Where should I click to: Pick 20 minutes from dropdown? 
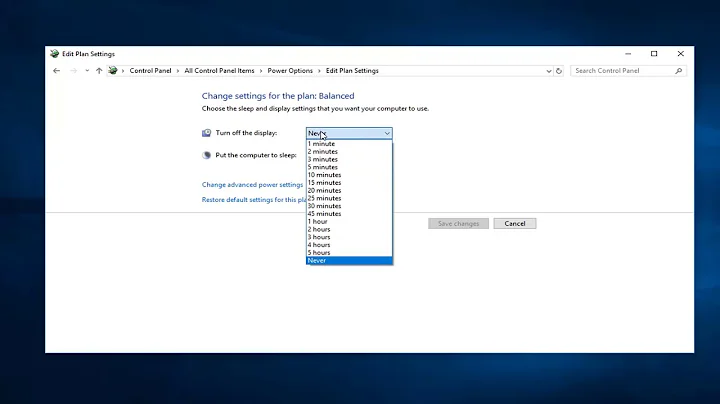click(349, 191)
